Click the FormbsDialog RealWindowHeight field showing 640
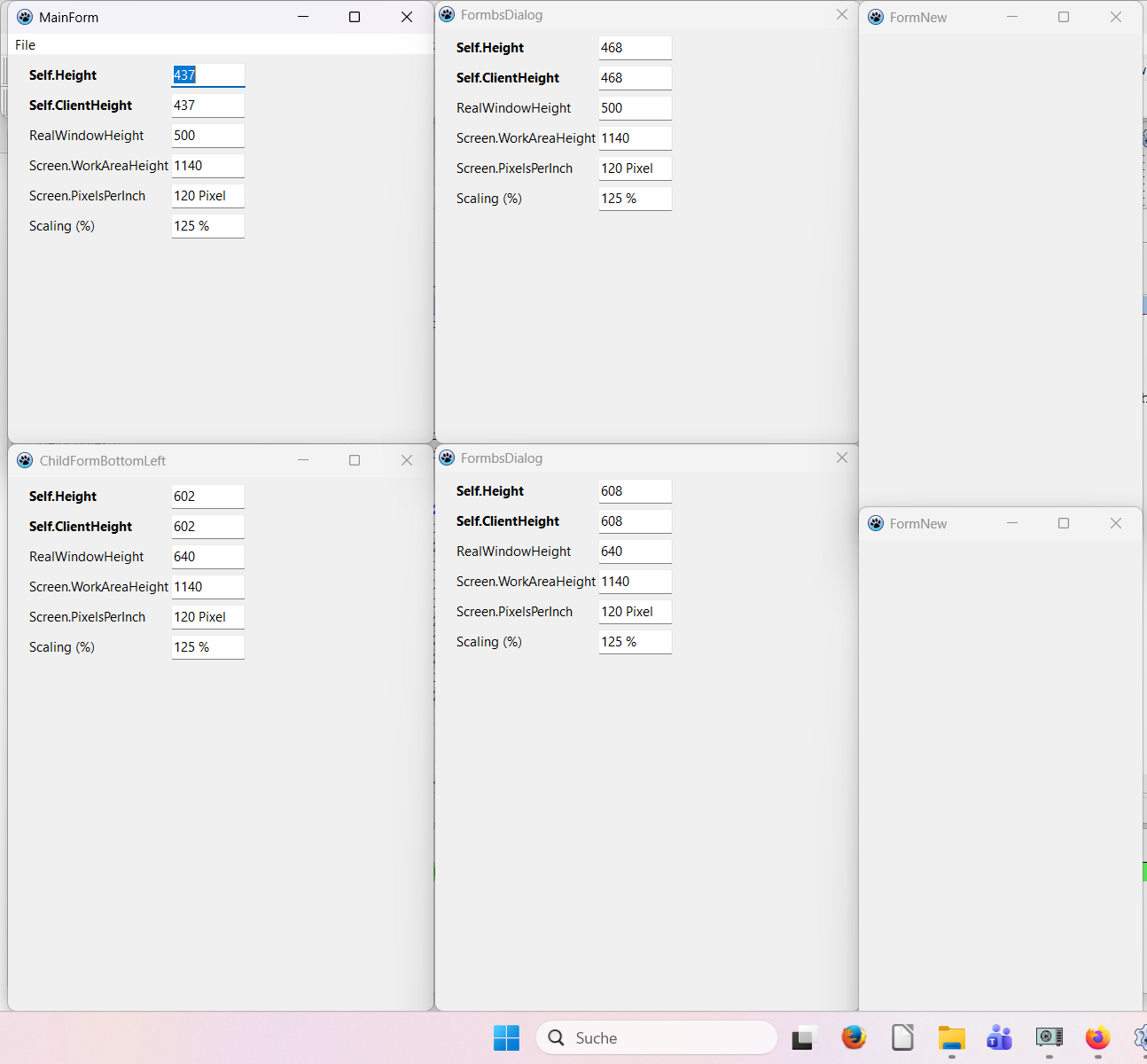 [x=635, y=552]
